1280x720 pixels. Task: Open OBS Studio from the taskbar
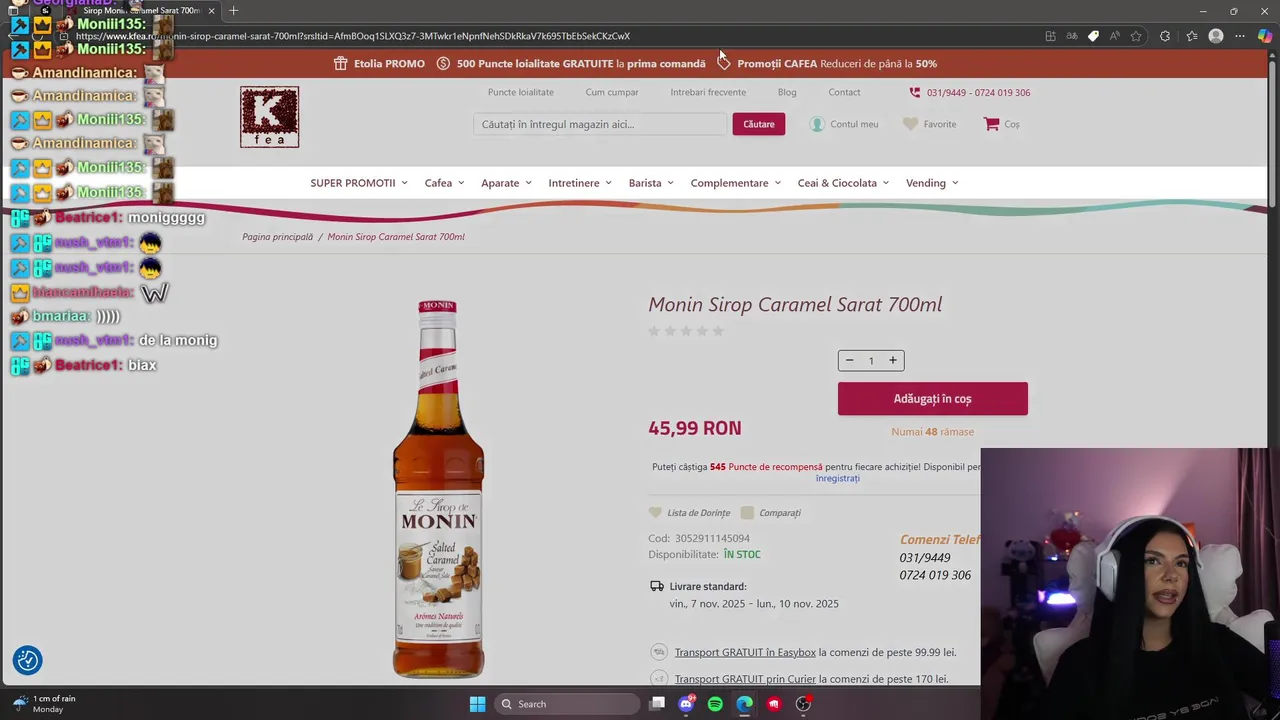803,704
